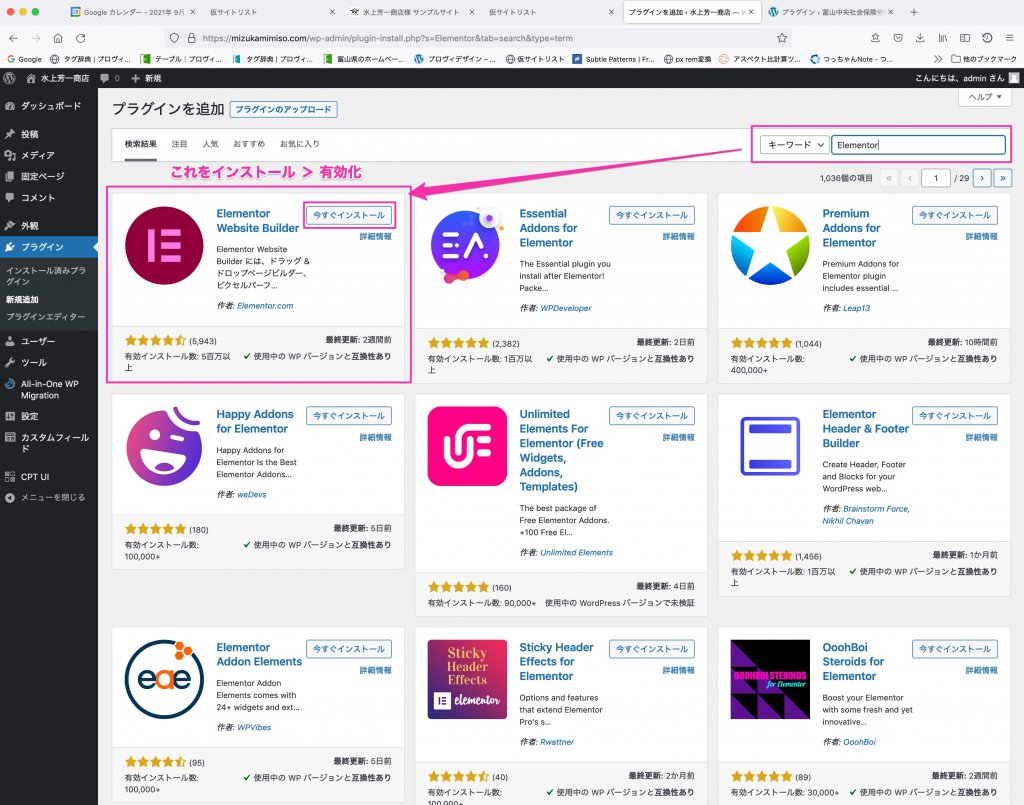Click プラグインのアップロード button

pos(283,110)
